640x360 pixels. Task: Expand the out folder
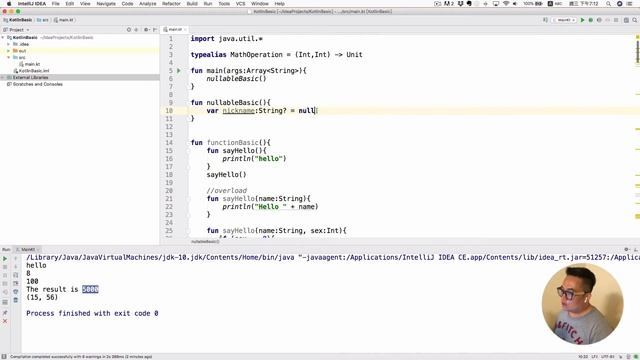[9, 51]
